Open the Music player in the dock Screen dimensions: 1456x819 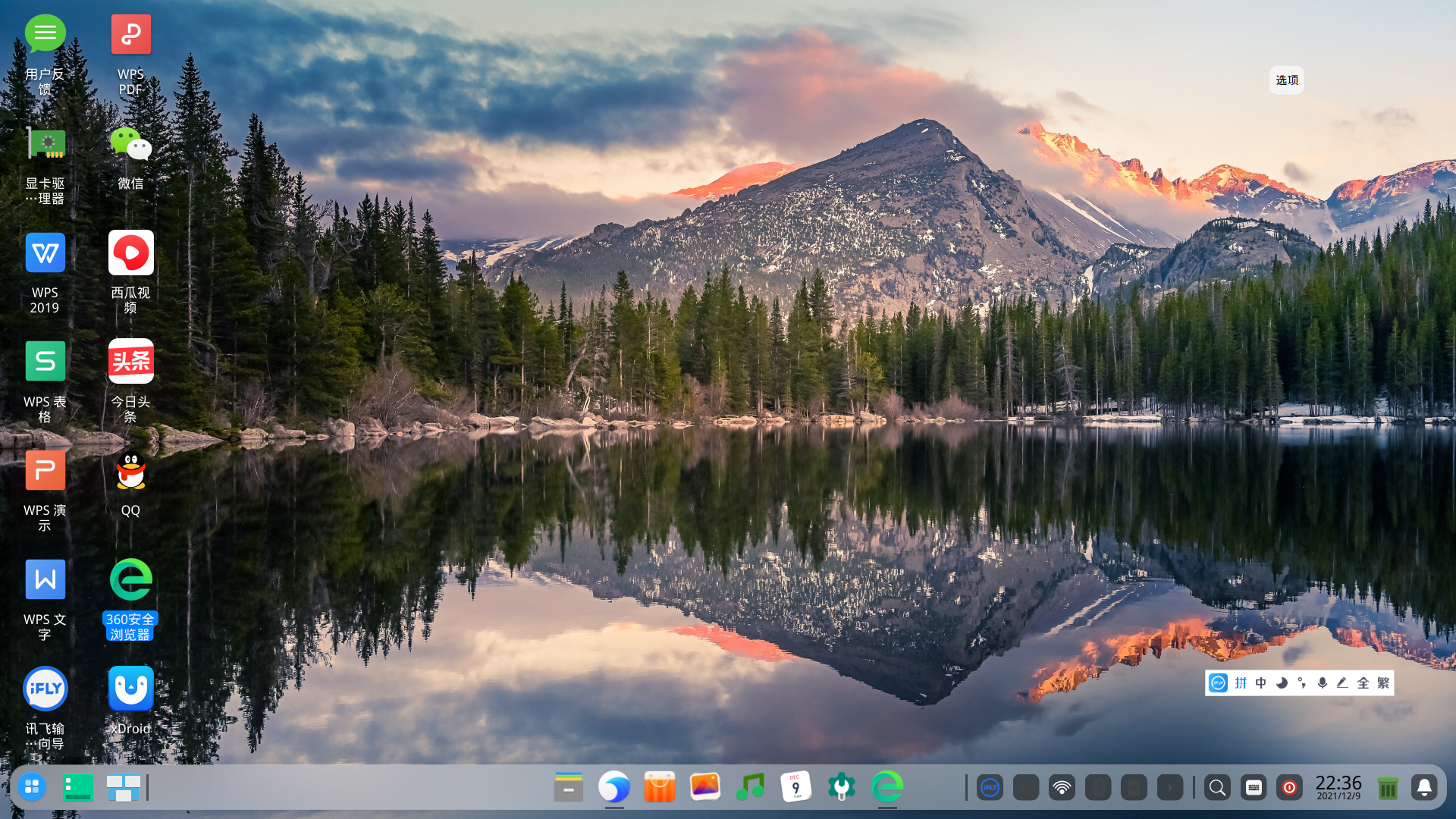750,787
